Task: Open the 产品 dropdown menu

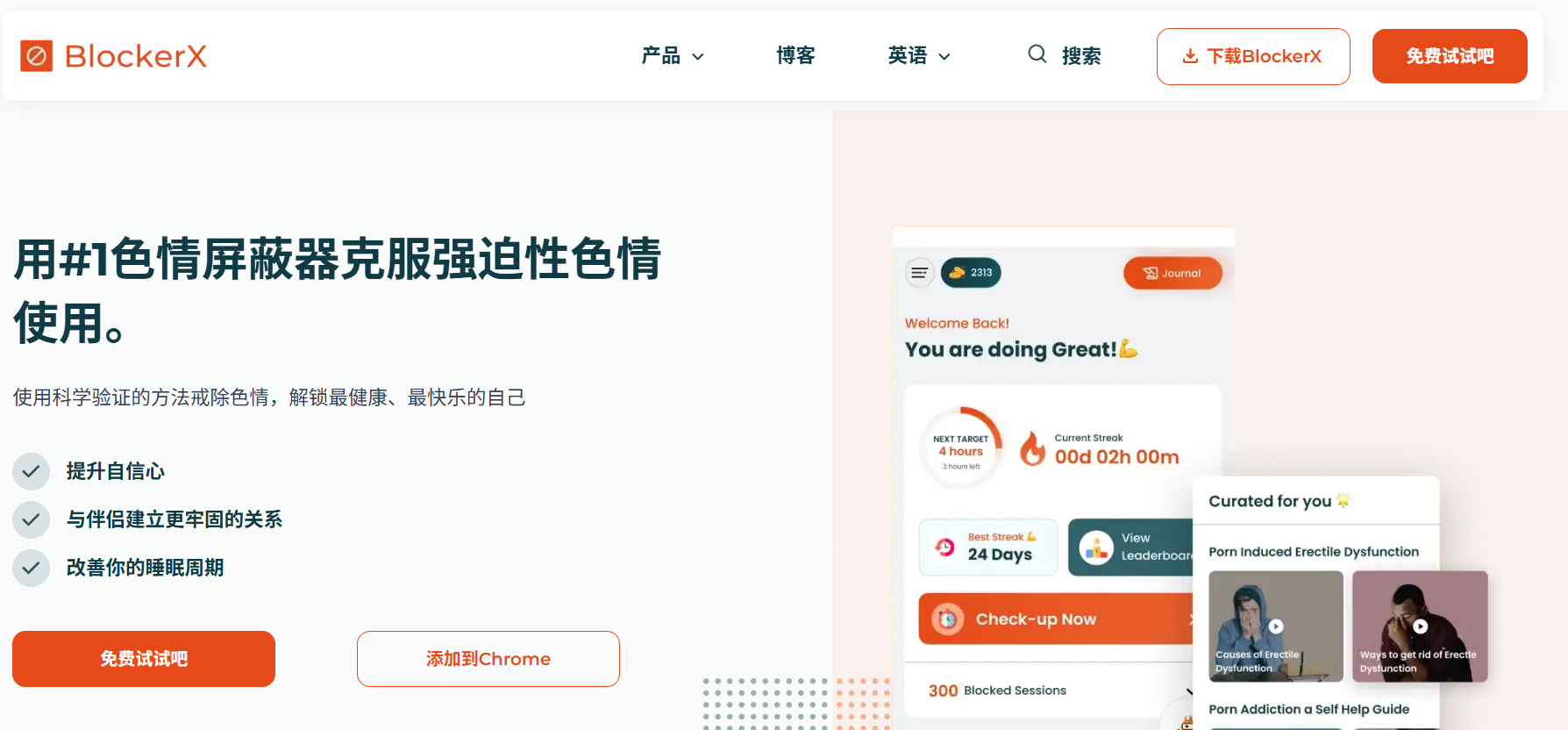Action: tap(673, 56)
